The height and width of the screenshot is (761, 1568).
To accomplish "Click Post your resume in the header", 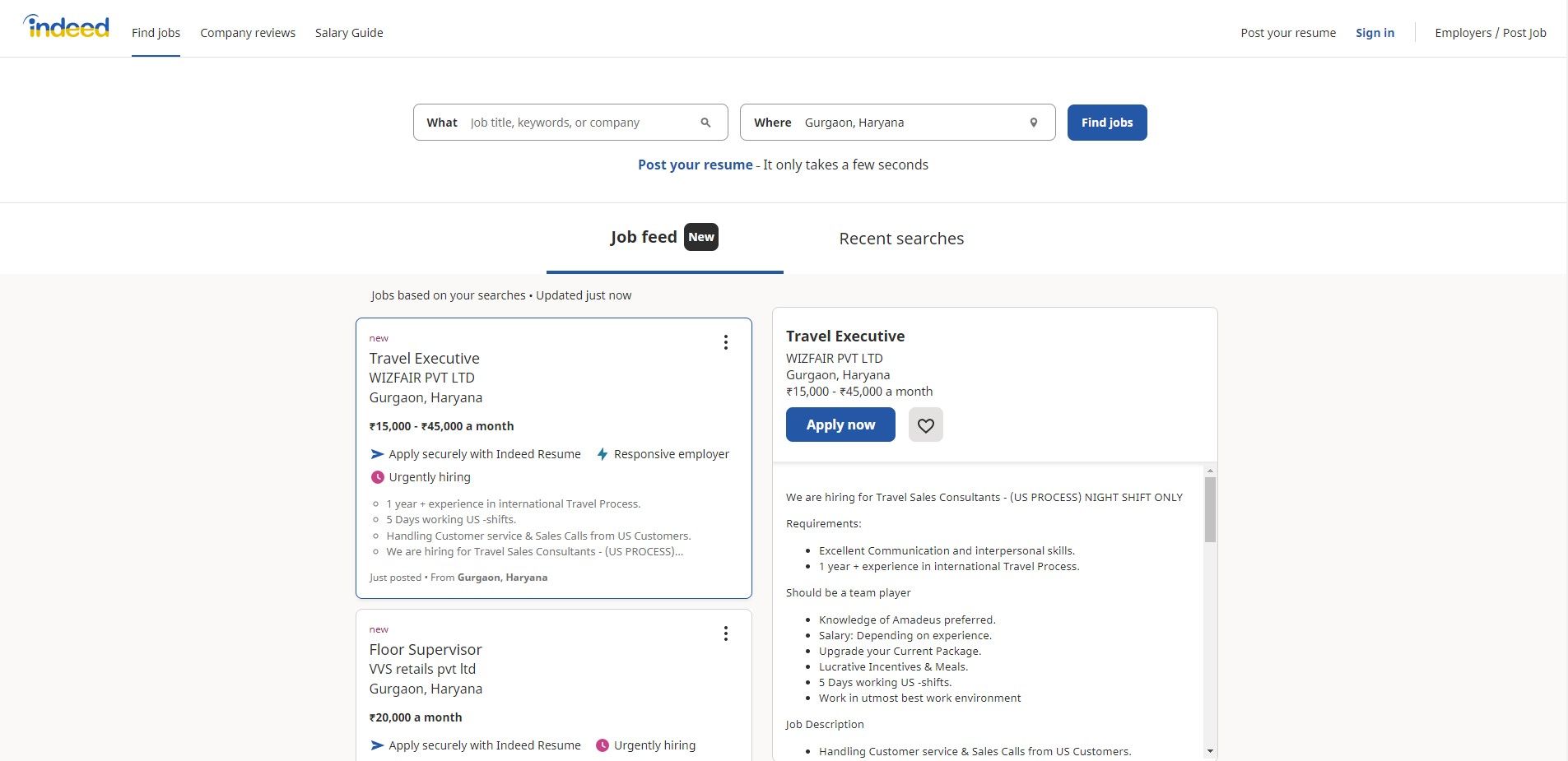I will pyautogui.click(x=1288, y=33).
